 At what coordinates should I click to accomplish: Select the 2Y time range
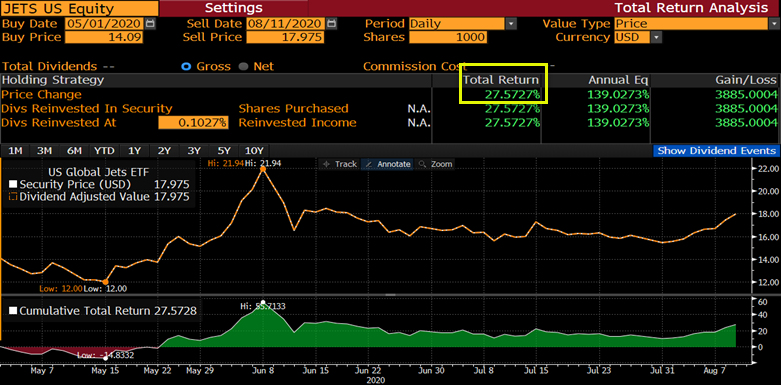pos(164,151)
